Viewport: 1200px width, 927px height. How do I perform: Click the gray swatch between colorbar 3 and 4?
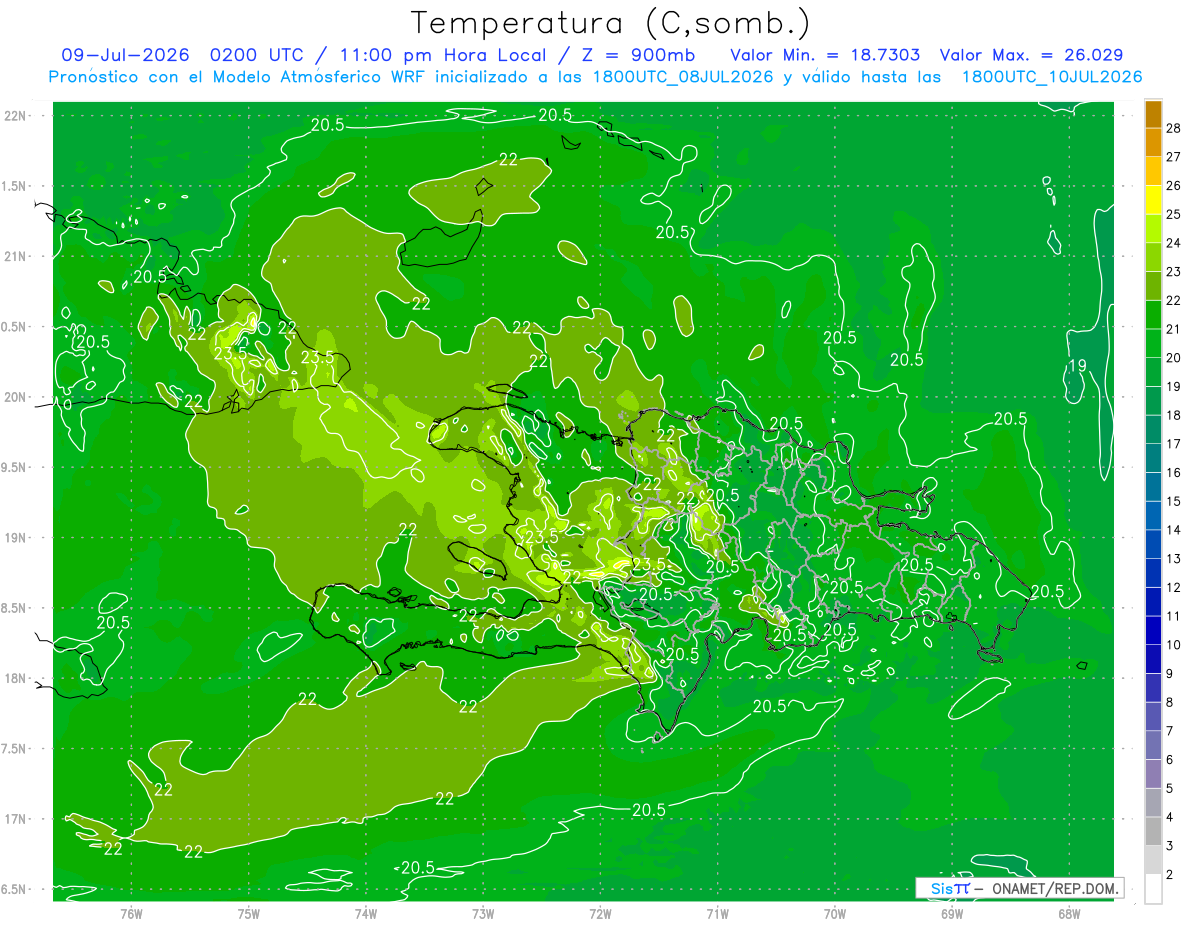click(1153, 831)
